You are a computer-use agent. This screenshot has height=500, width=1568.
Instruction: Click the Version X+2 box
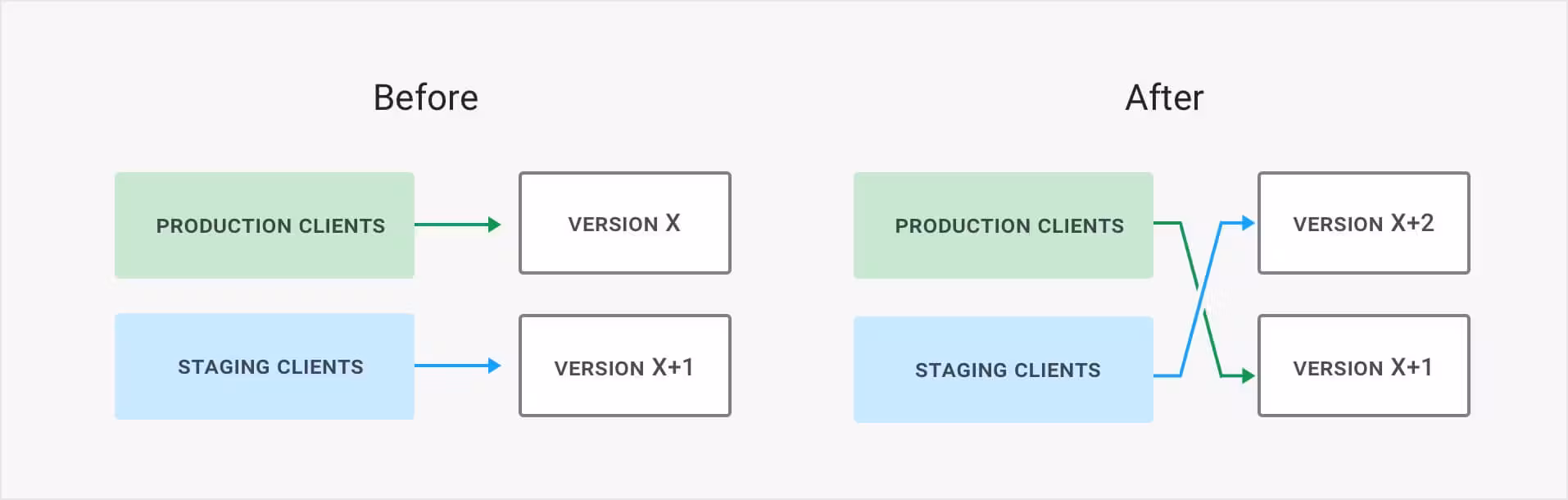pos(1363,223)
